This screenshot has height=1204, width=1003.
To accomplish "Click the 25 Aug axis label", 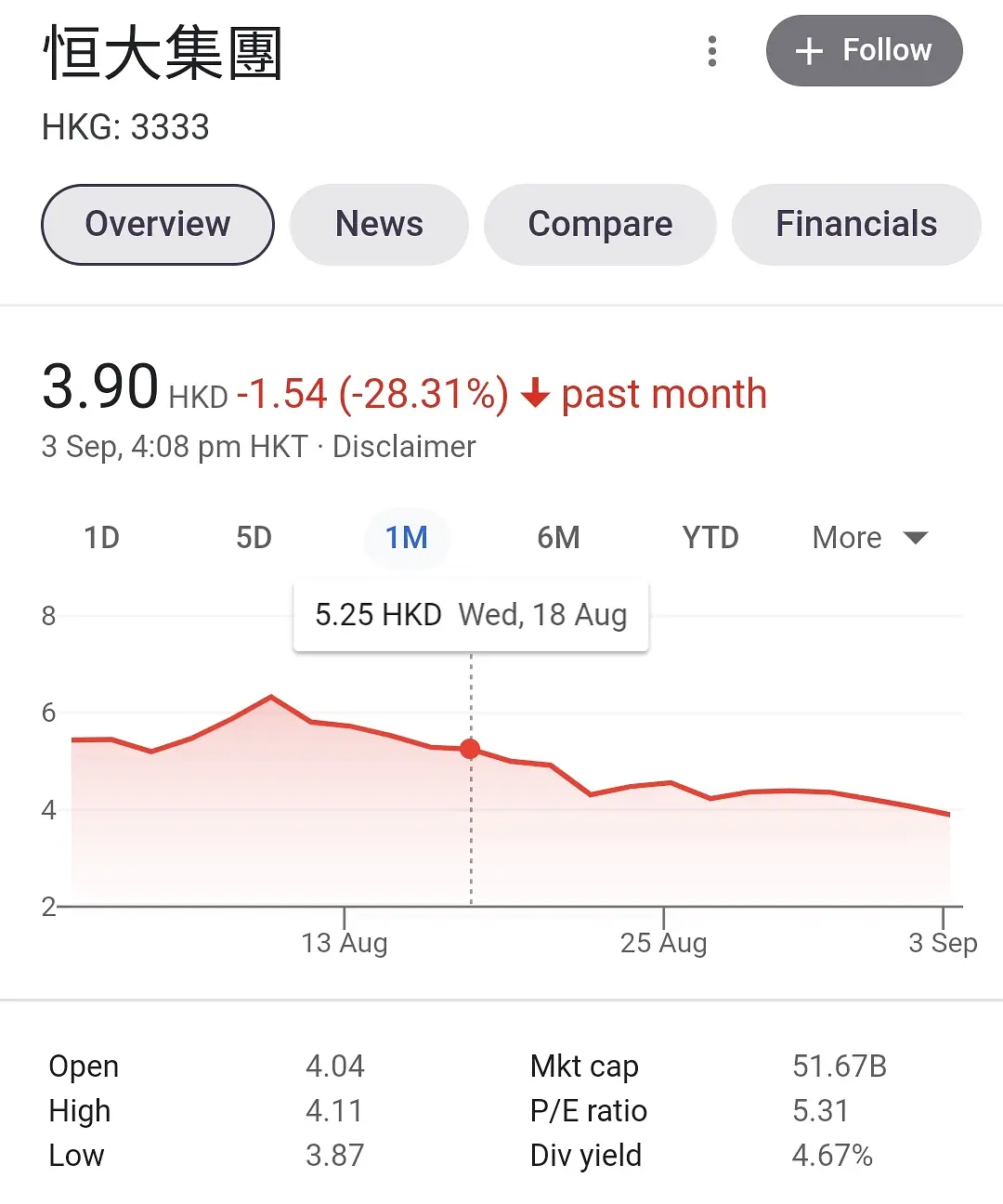I will point(663,943).
